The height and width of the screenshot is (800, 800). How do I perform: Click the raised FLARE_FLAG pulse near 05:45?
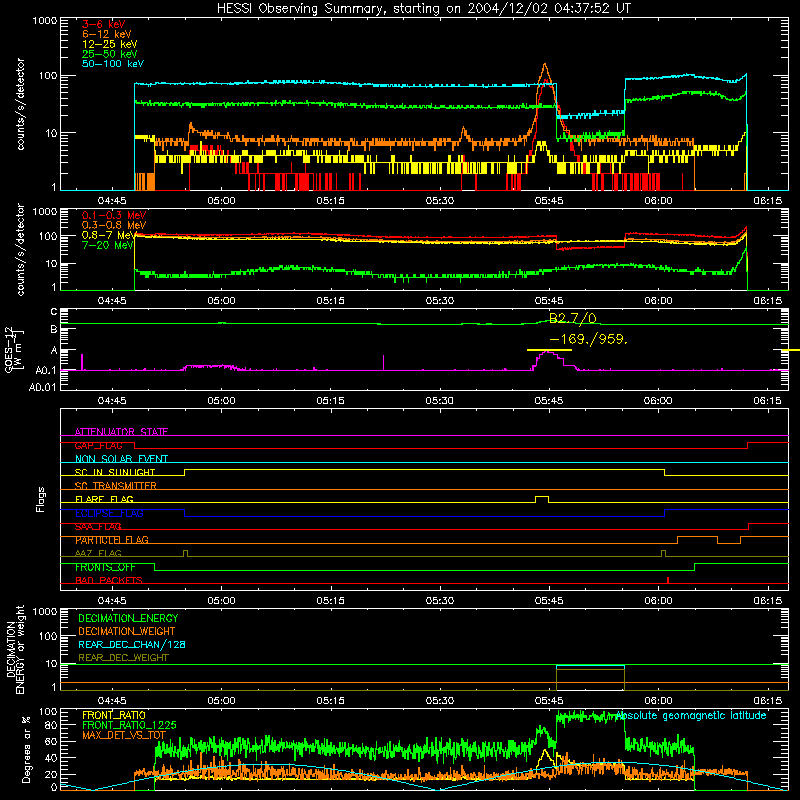[542, 498]
